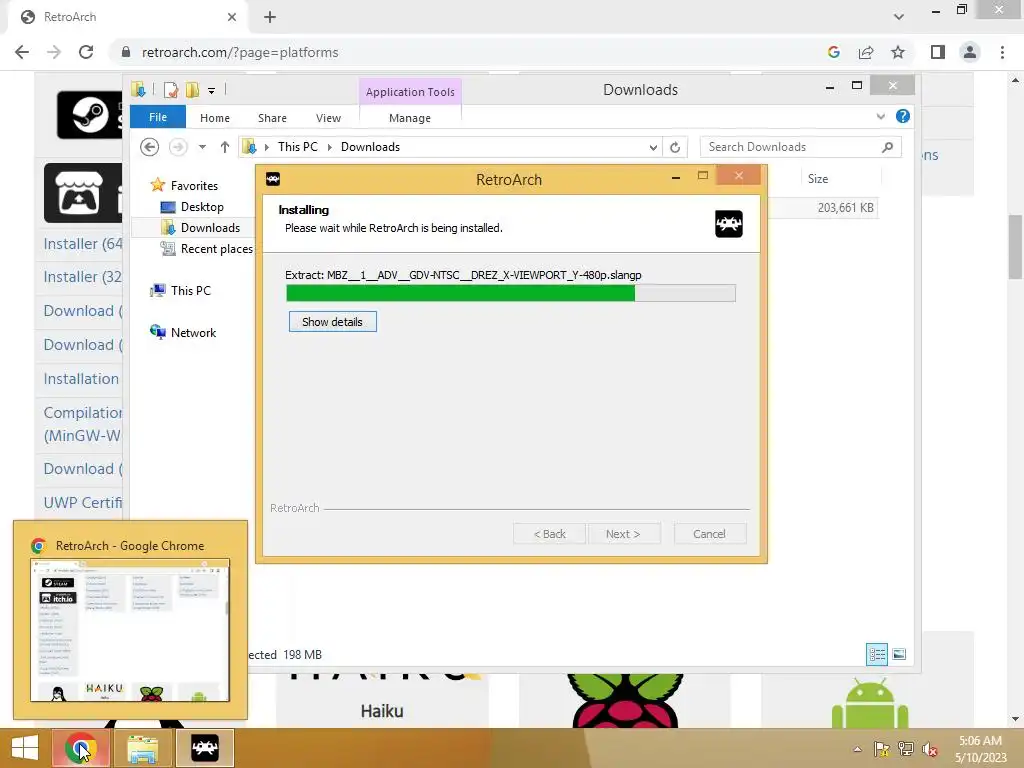Click the Next button in RetroArch installer
Image resolution: width=1024 pixels, height=768 pixels.
point(623,534)
